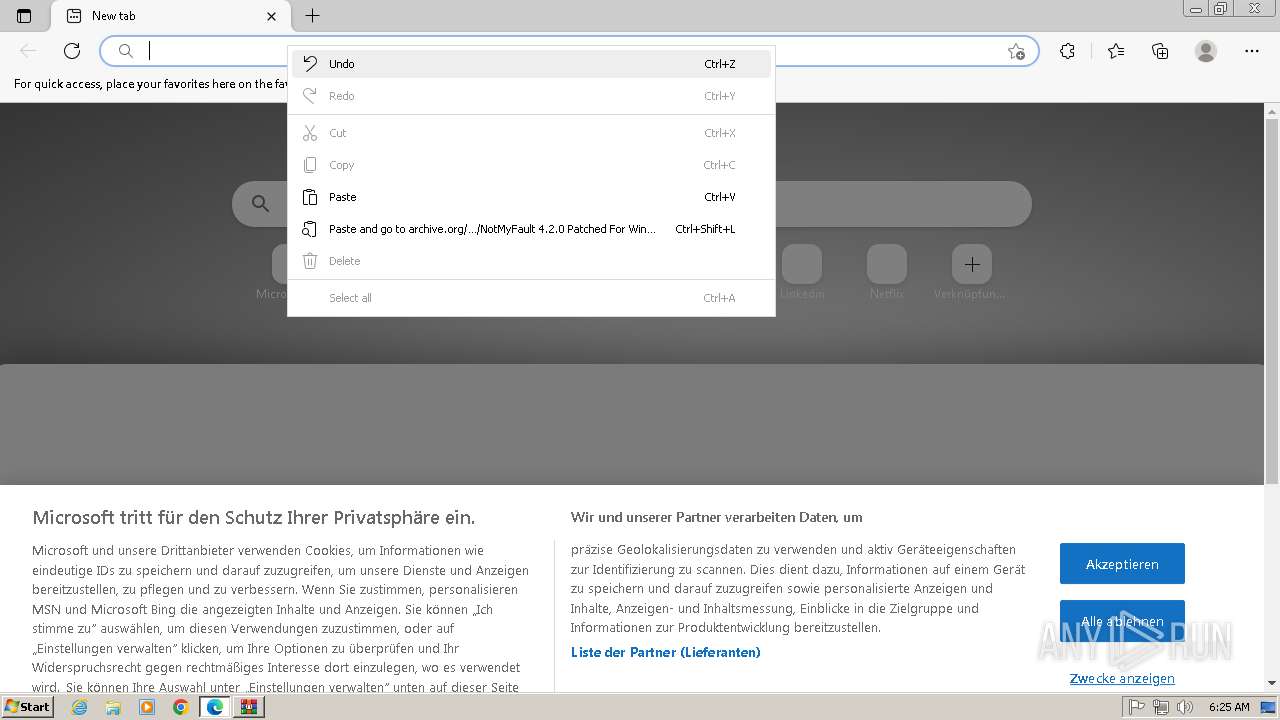Image resolution: width=1280 pixels, height=720 pixels.
Task: Open the Windows Start button
Action: point(28,707)
